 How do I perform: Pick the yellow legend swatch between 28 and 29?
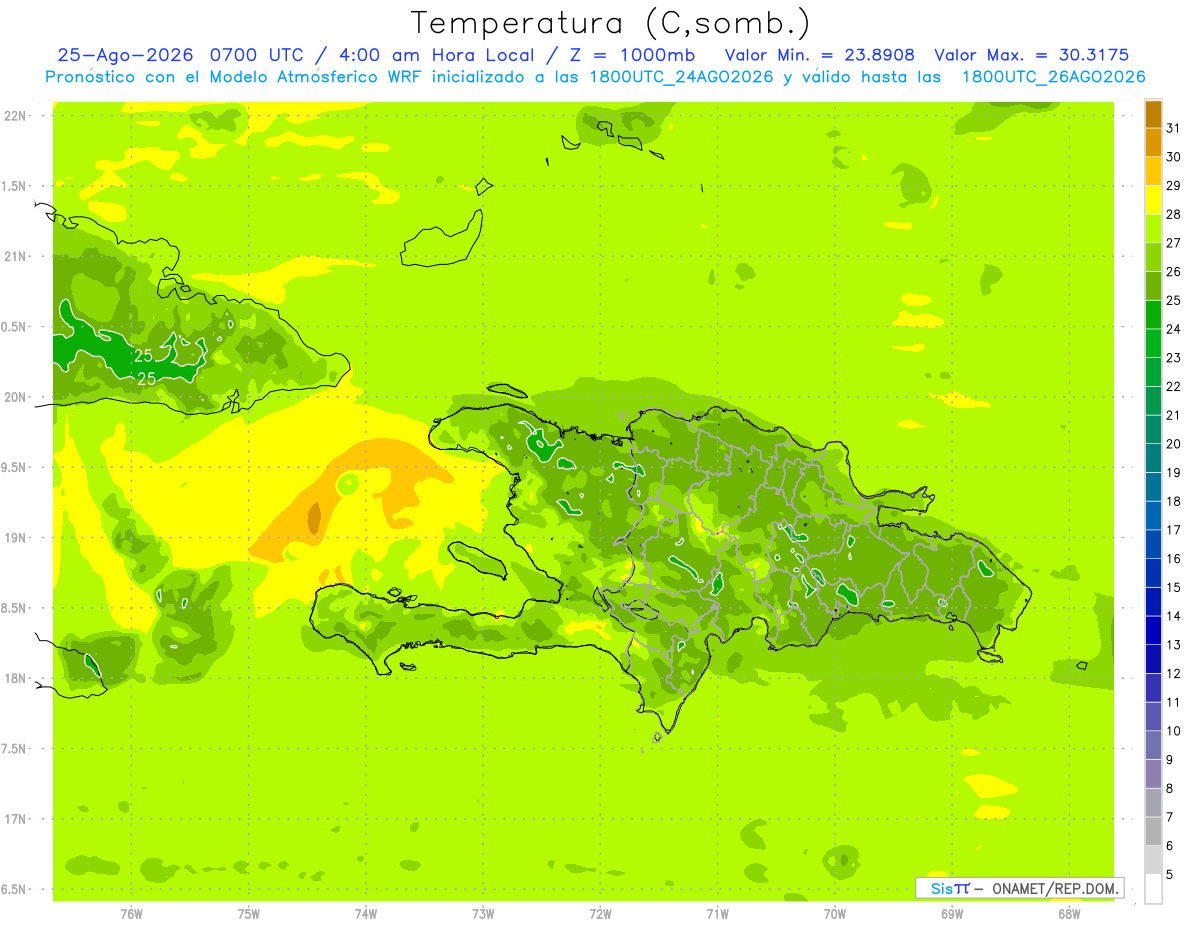coord(1153,200)
